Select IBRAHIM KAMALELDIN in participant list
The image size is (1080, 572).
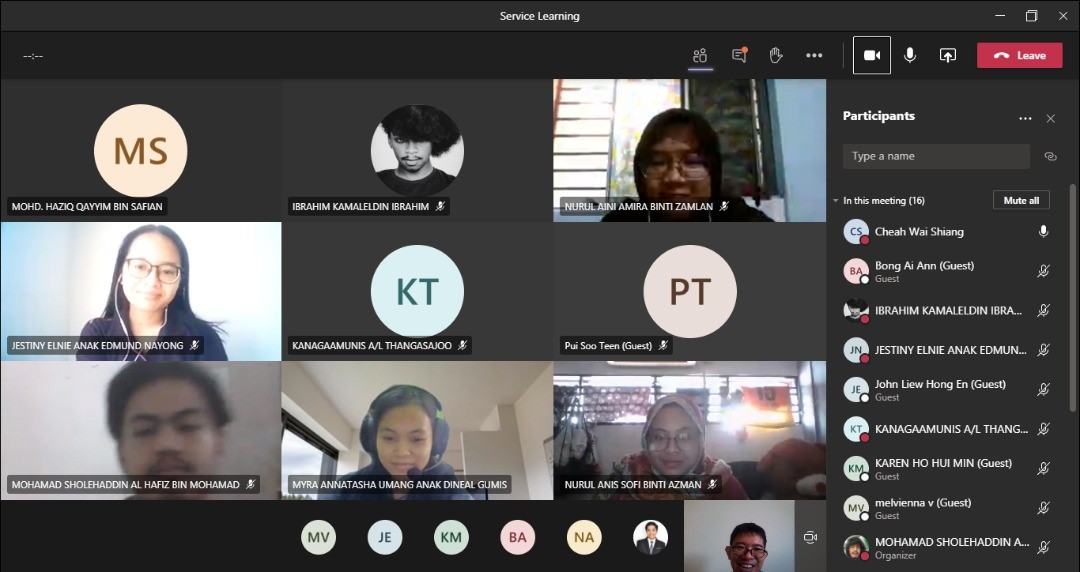point(948,311)
